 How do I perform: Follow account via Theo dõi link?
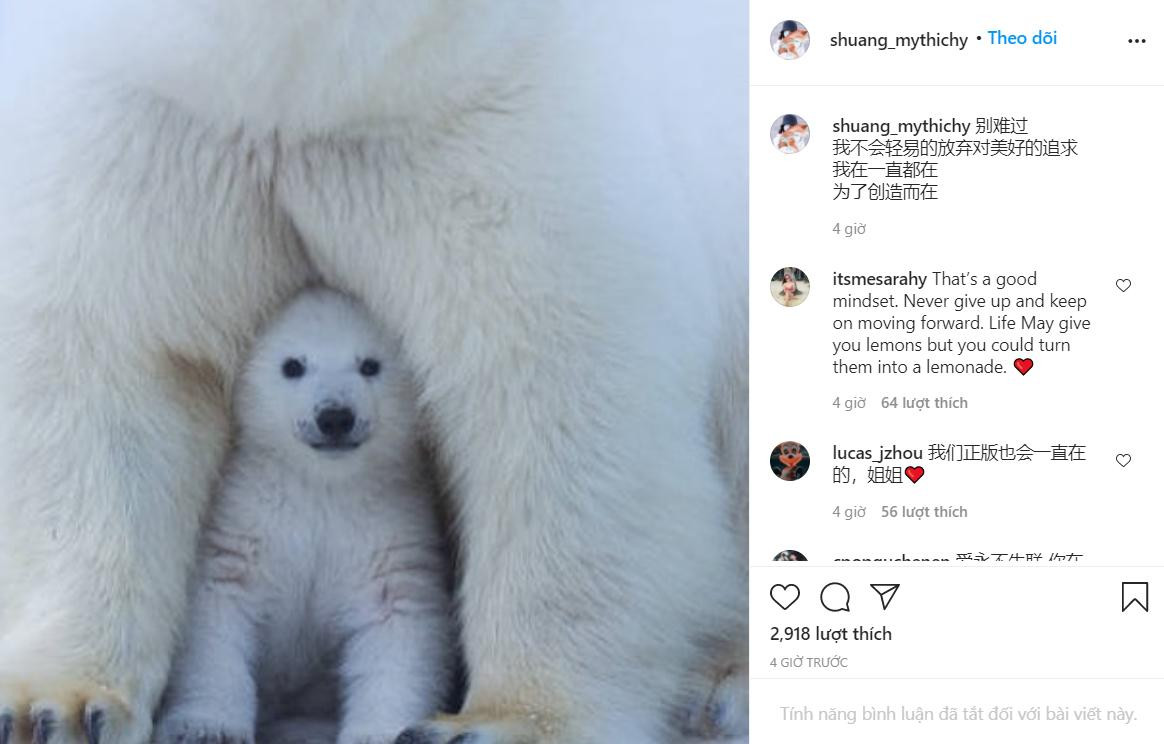click(x=1022, y=38)
